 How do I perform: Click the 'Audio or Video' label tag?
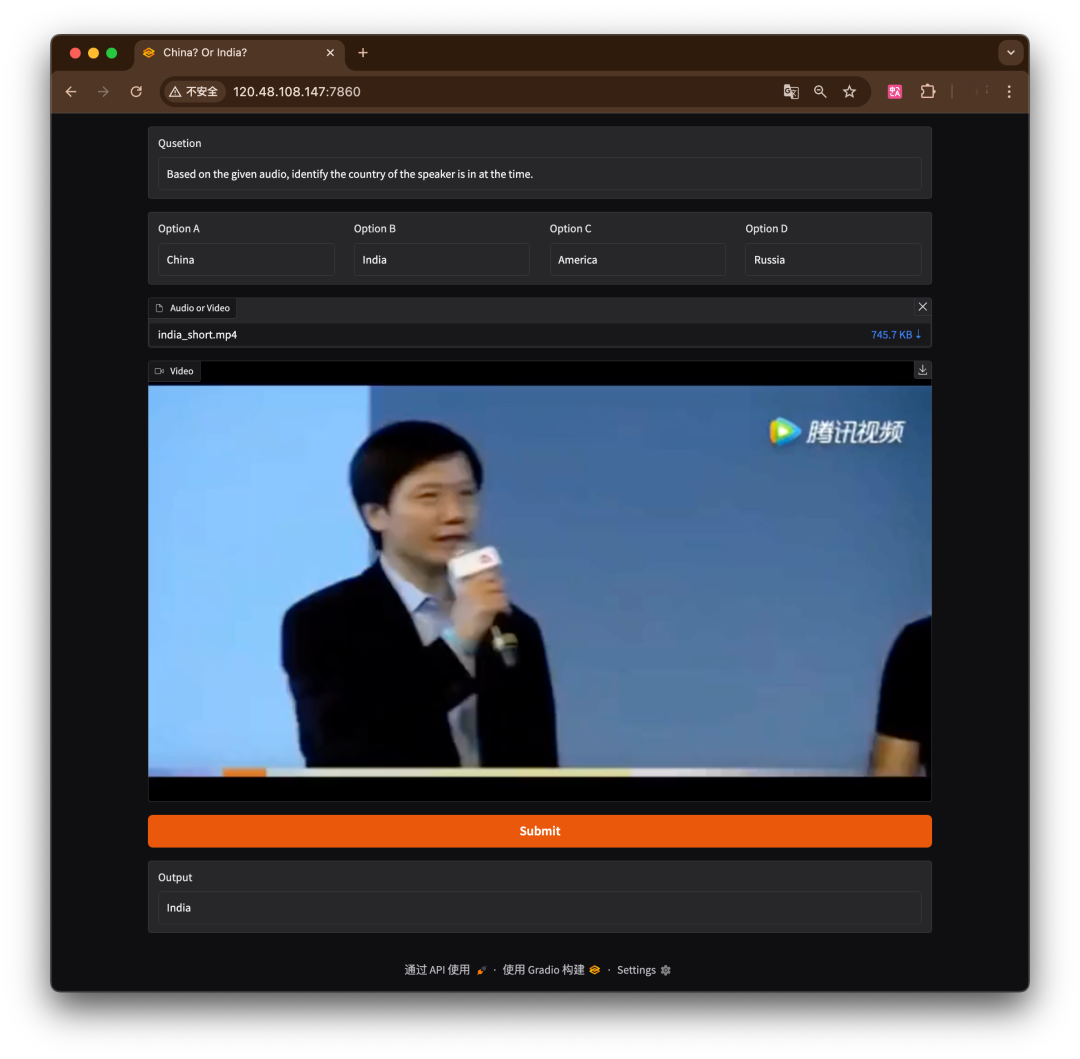pyautogui.click(x=193, y=308)
